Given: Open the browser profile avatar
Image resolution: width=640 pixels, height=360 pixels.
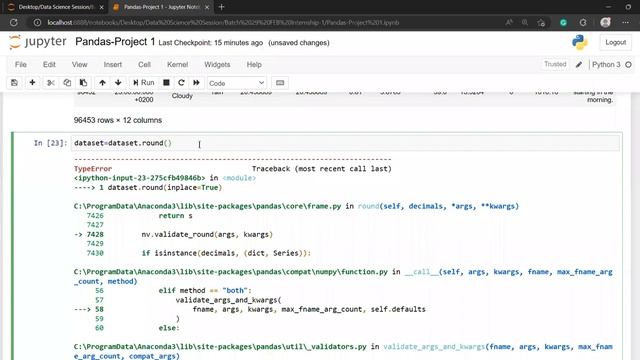Looking at the screenshot, I should point(605,22).
